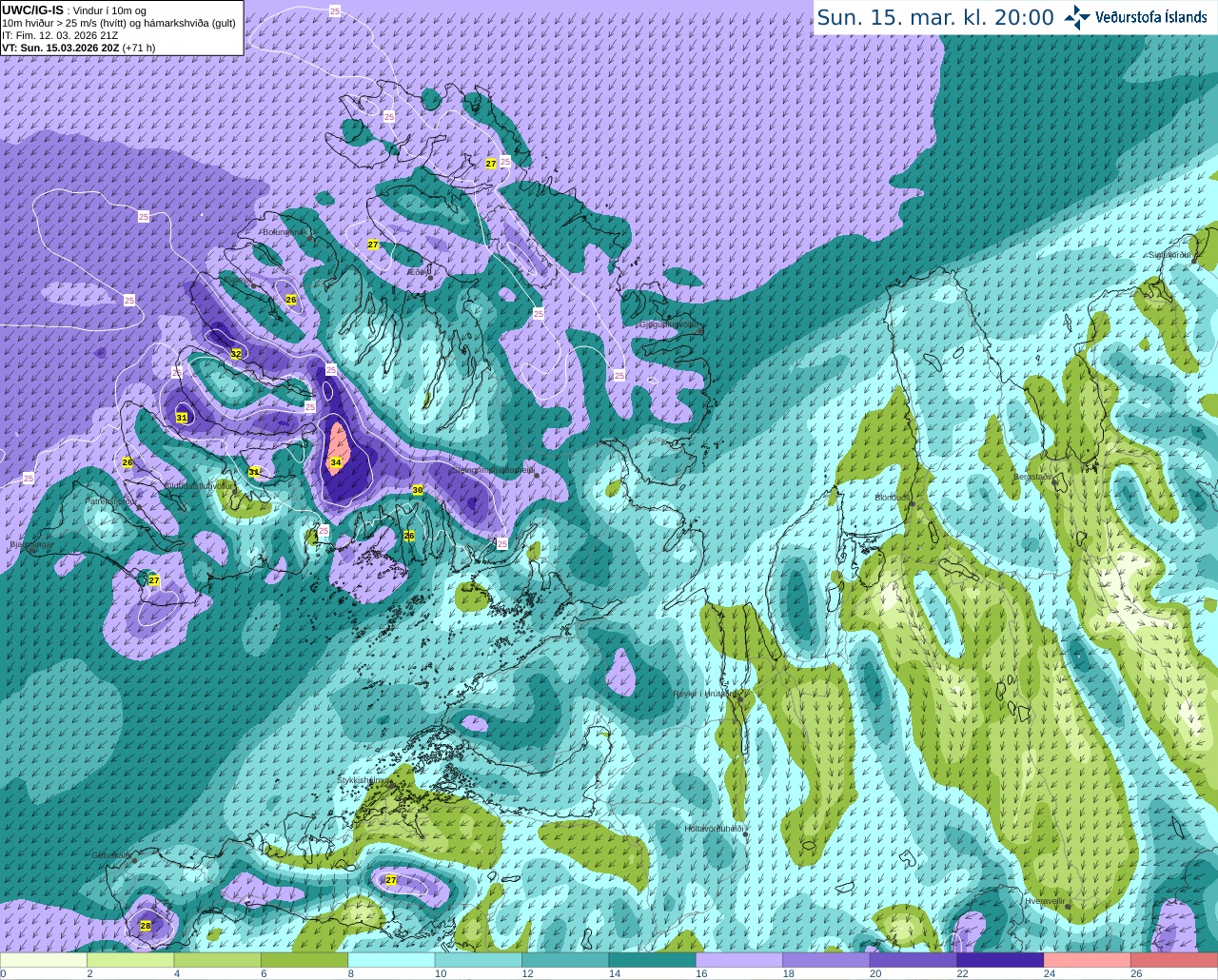1218x980 pixels.
Task: Click the Æðey station label
Action: tap(418, 272)
